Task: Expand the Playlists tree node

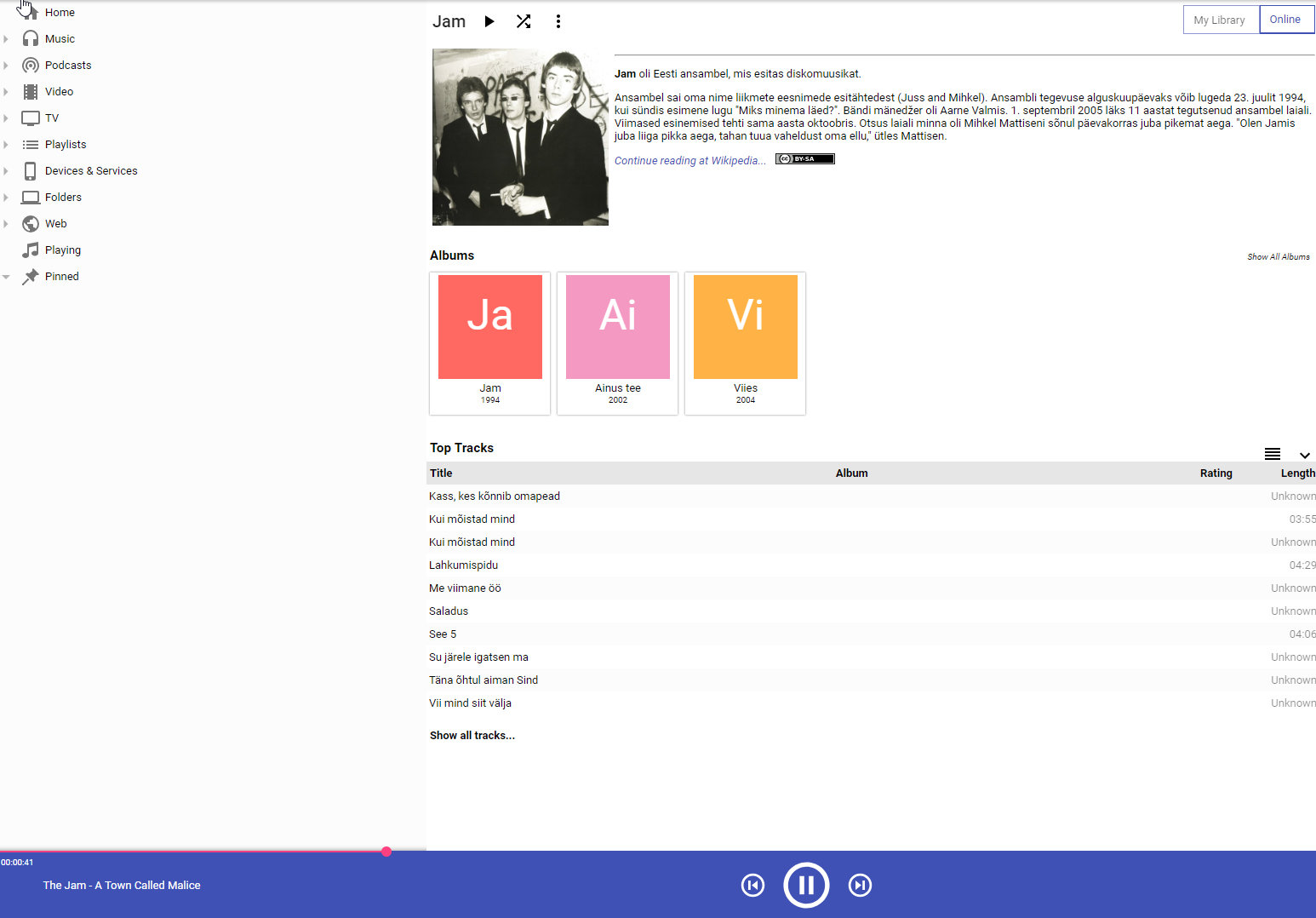Action: pyautogui.click(x=6, y=145)
